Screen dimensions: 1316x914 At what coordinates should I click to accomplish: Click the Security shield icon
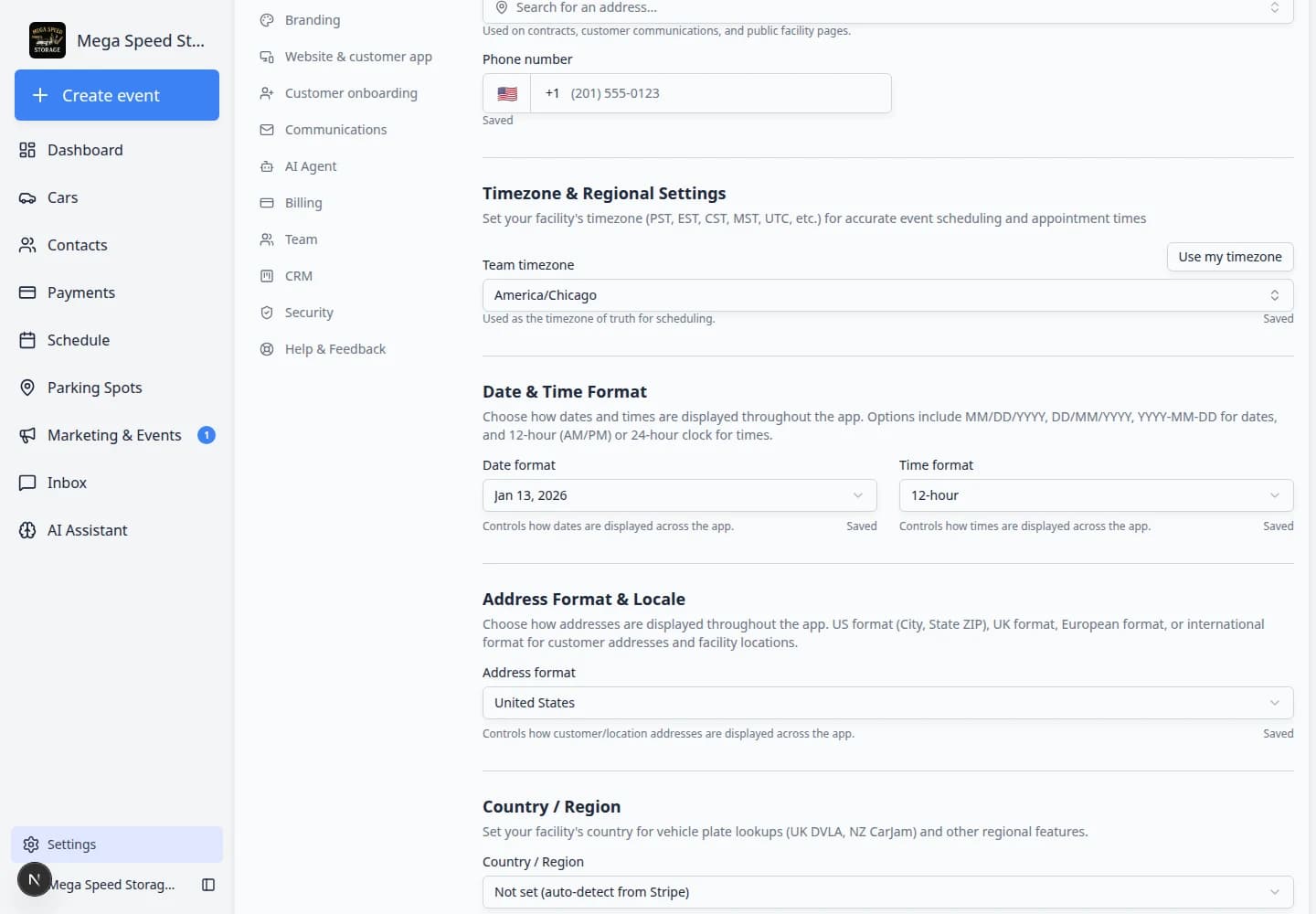pyautogui.click(x=267, y=313)
